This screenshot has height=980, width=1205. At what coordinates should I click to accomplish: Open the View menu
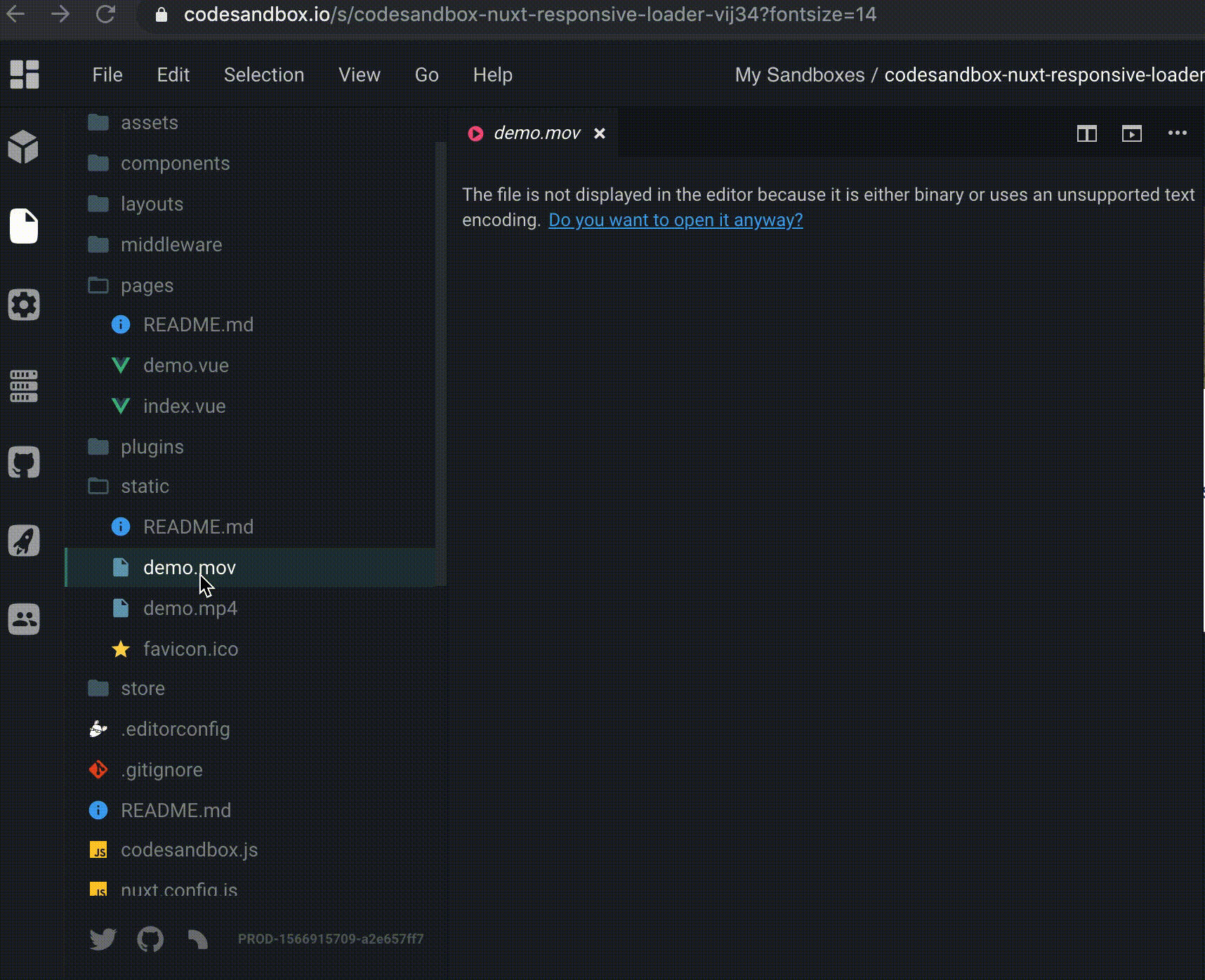(x=360, y=75)
